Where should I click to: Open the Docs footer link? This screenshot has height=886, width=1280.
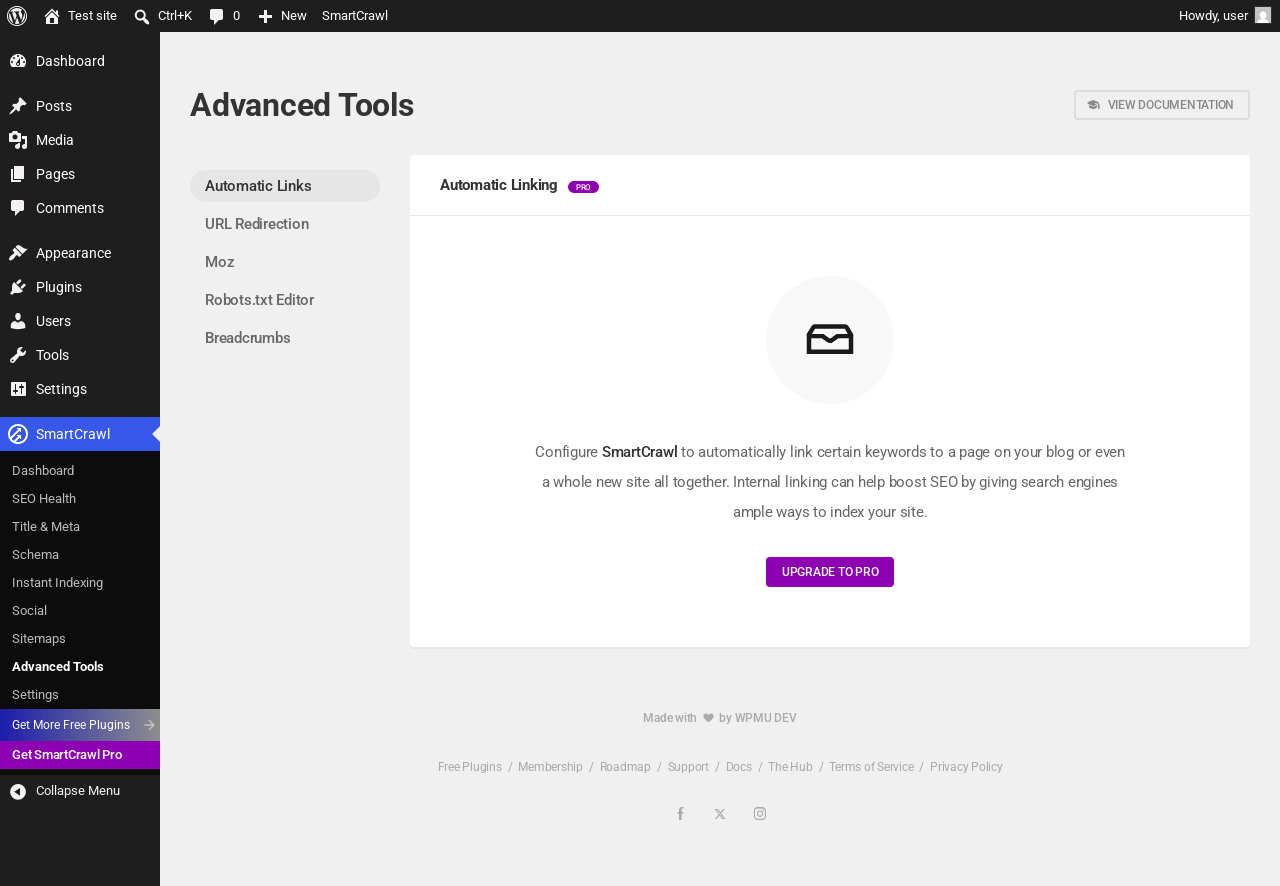pos(739,767)
